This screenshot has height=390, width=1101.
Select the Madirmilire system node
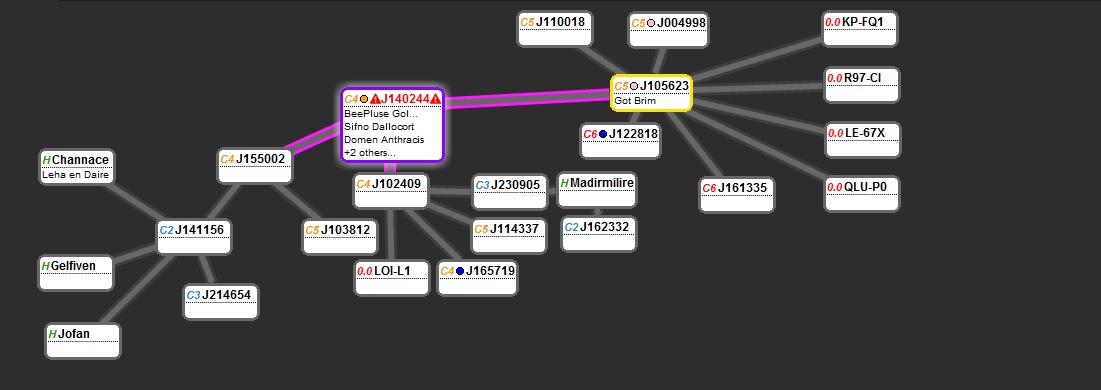pos(597,190)
